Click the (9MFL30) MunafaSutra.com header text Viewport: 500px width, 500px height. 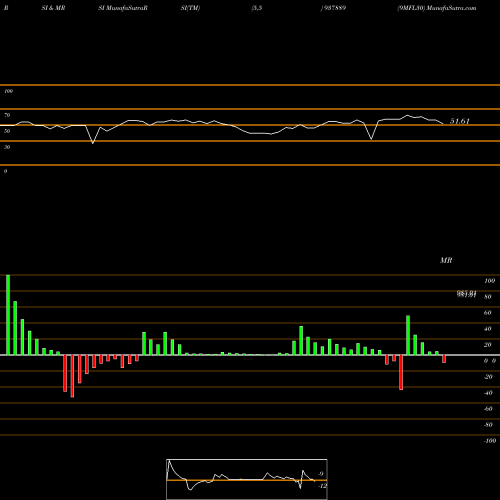pos(437,8)
